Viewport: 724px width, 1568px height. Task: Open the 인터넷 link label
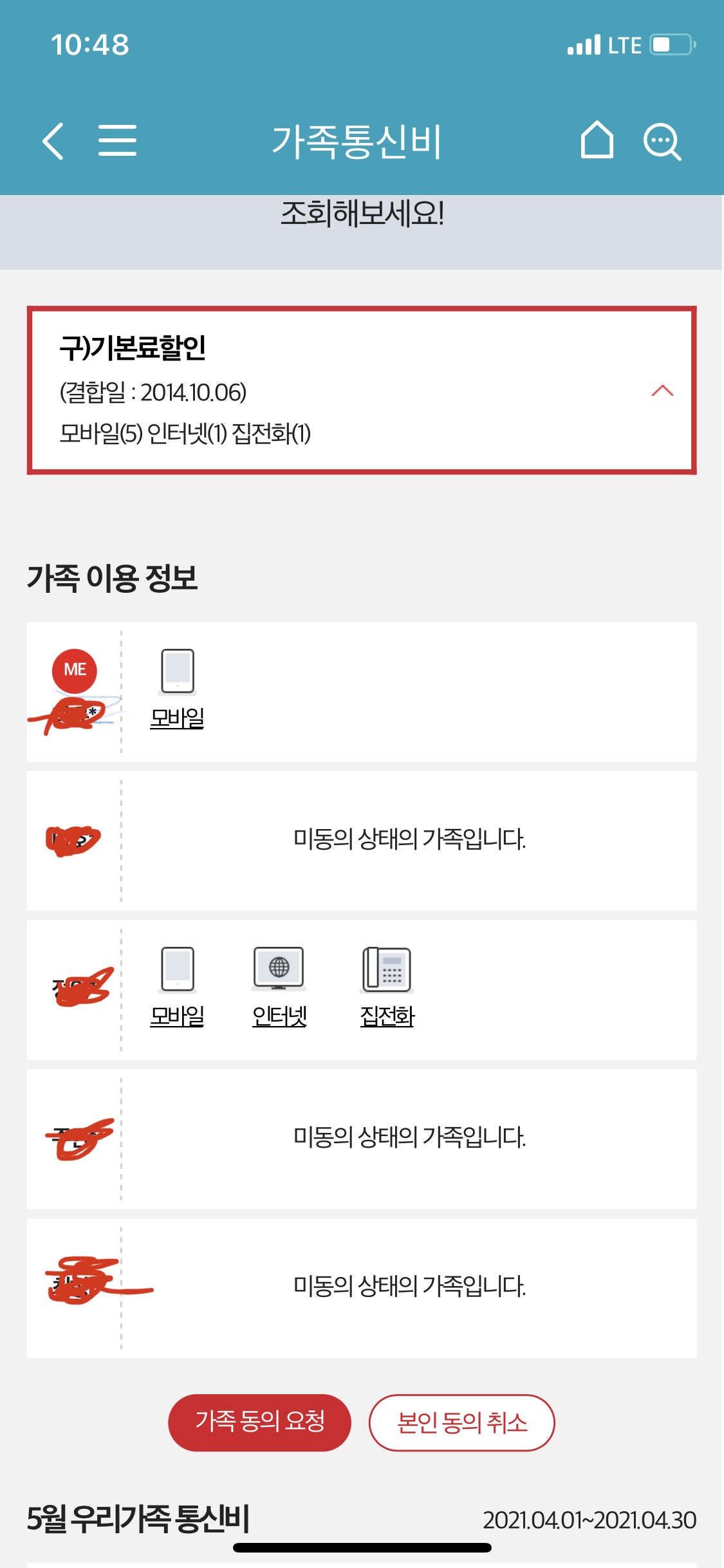click(279, 1016)
